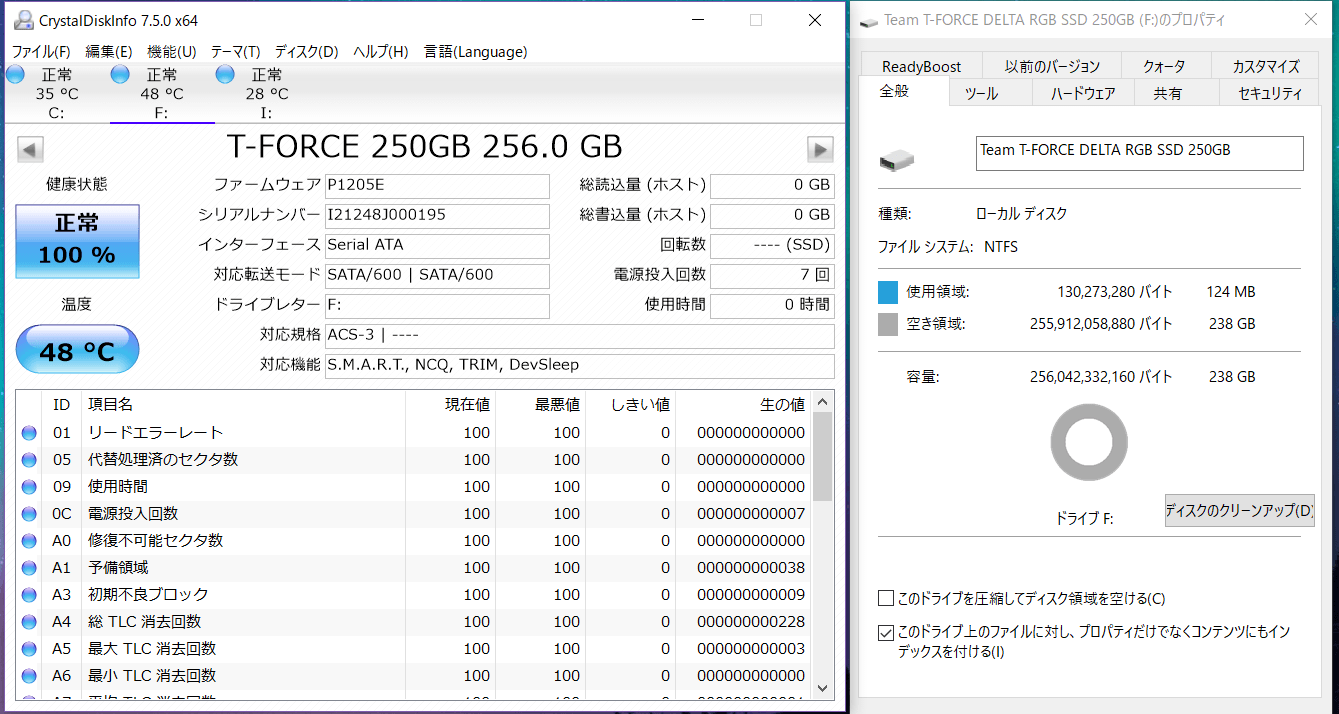
Task: Click raw value 000000000228
Action: coord(750,622)
